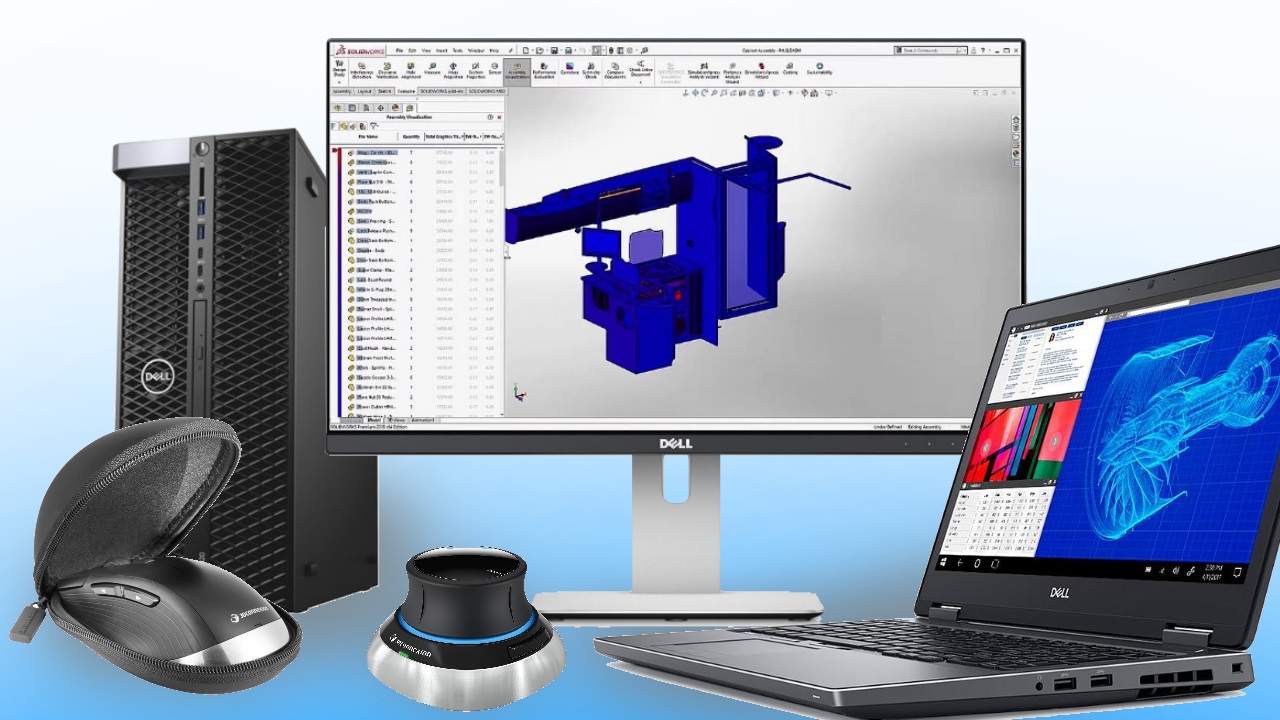The height and width of the screenshot is (720, 1280).
Task: Switch to the Sketch tab
Action: [x=384, y=91]
